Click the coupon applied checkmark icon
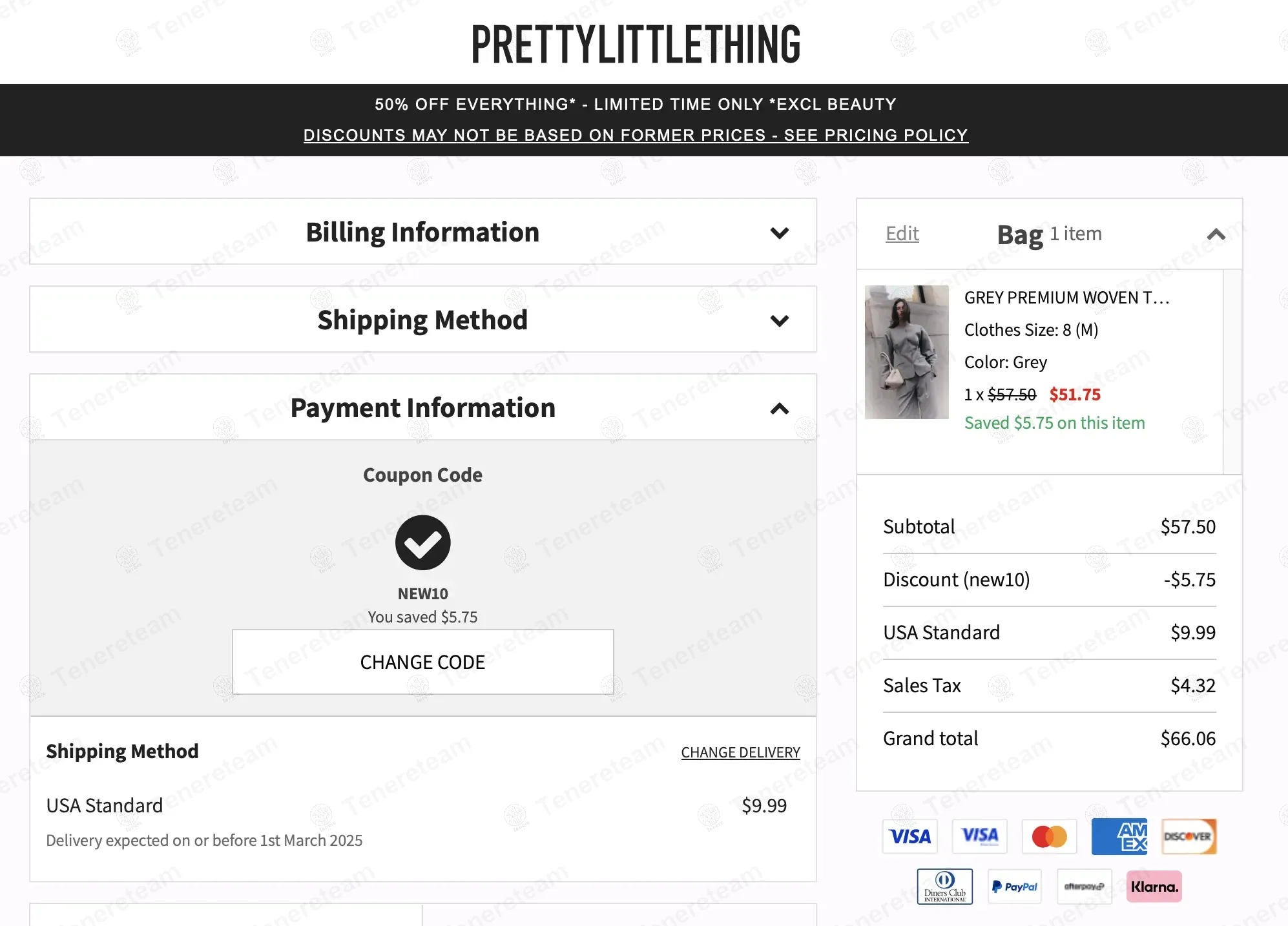 [x=422, y=542]
